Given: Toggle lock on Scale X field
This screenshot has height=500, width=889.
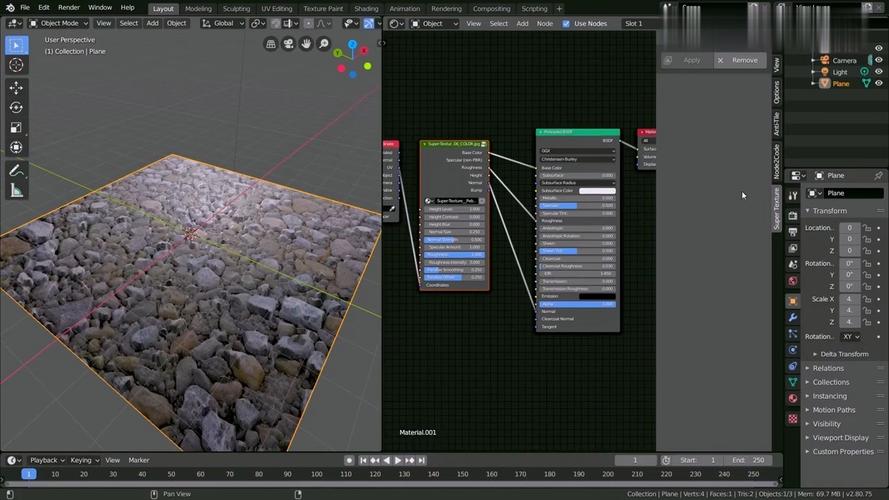Looking at the screenshot, I should coord(867,299).
